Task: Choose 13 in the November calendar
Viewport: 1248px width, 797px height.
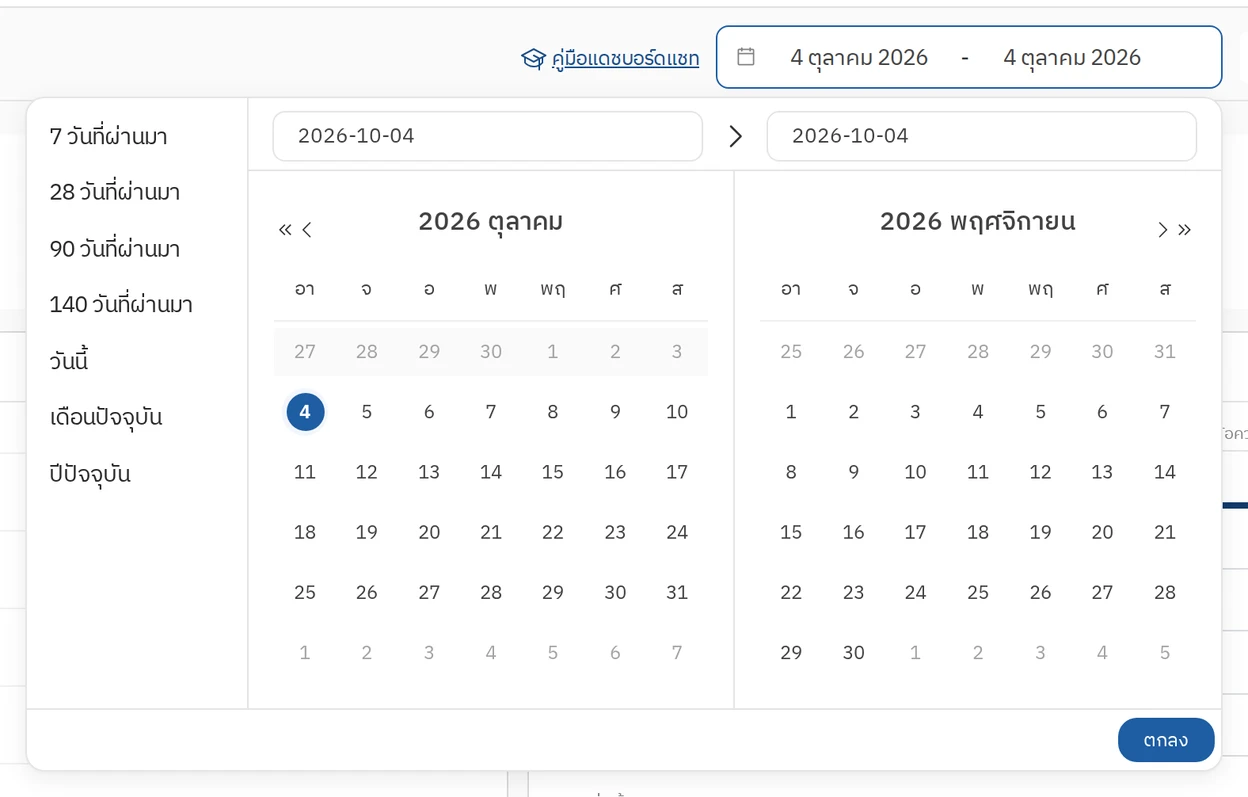Action: tap(1102, 472)
